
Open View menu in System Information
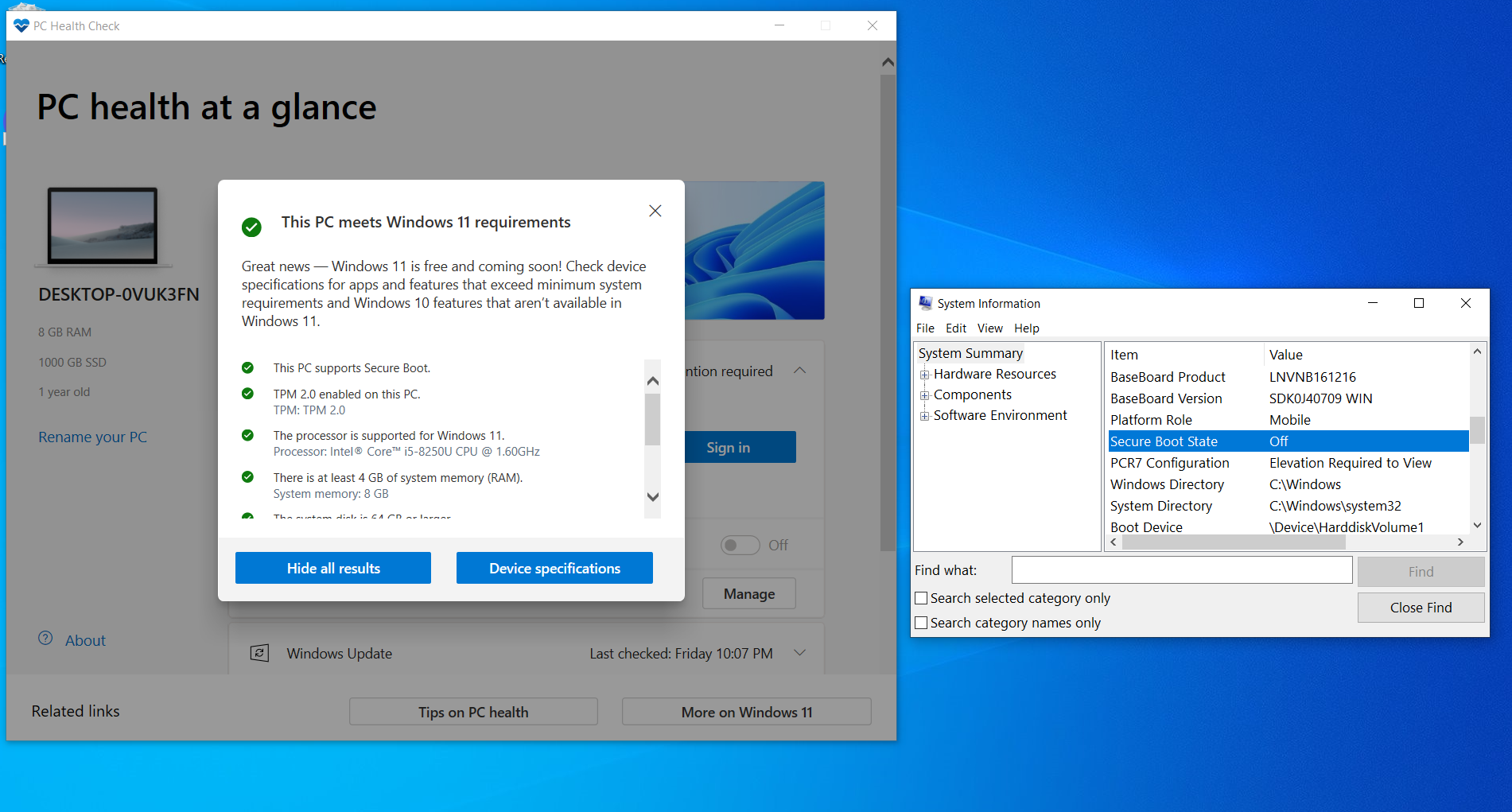990,328
